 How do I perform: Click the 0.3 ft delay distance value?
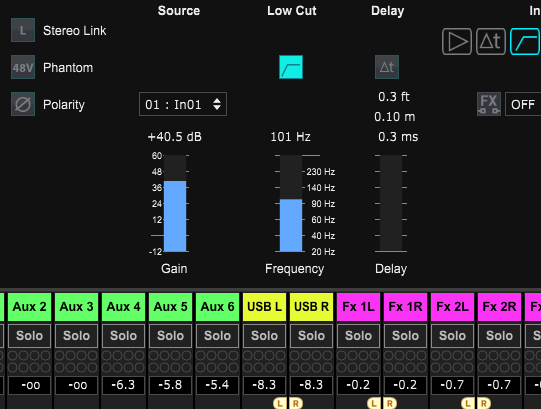394,97
